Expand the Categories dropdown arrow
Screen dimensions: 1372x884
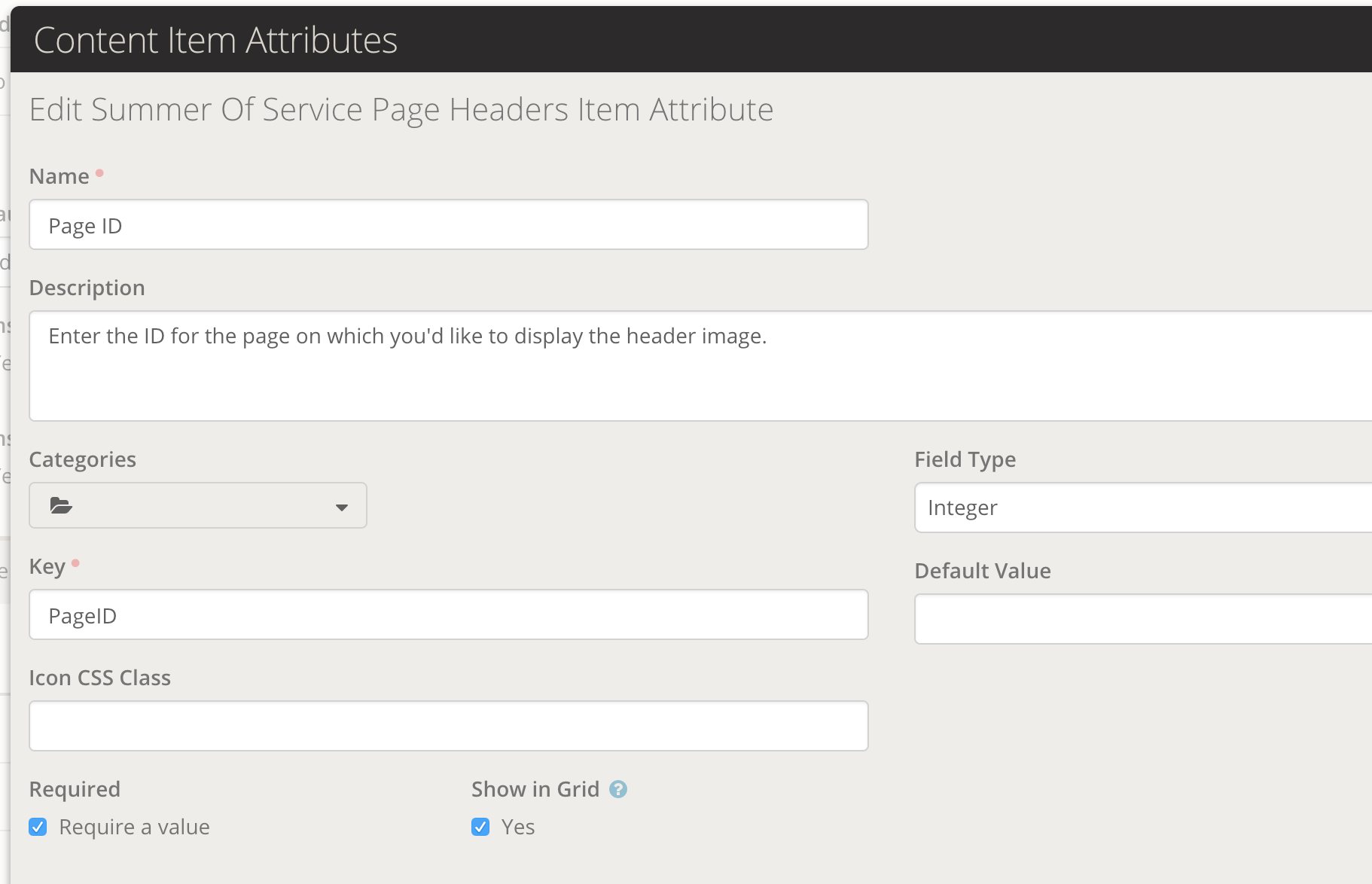(341, 508)
